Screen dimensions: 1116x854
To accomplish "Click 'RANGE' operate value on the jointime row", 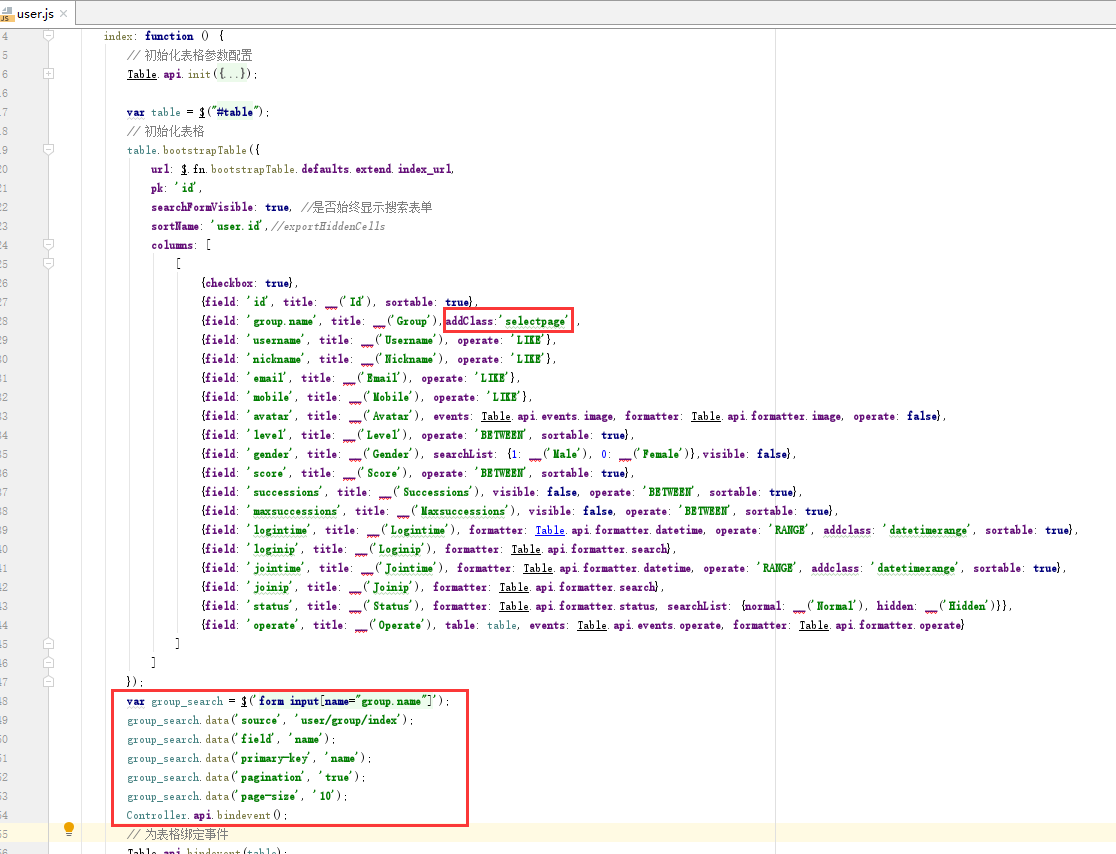I will tap(778, 568).
